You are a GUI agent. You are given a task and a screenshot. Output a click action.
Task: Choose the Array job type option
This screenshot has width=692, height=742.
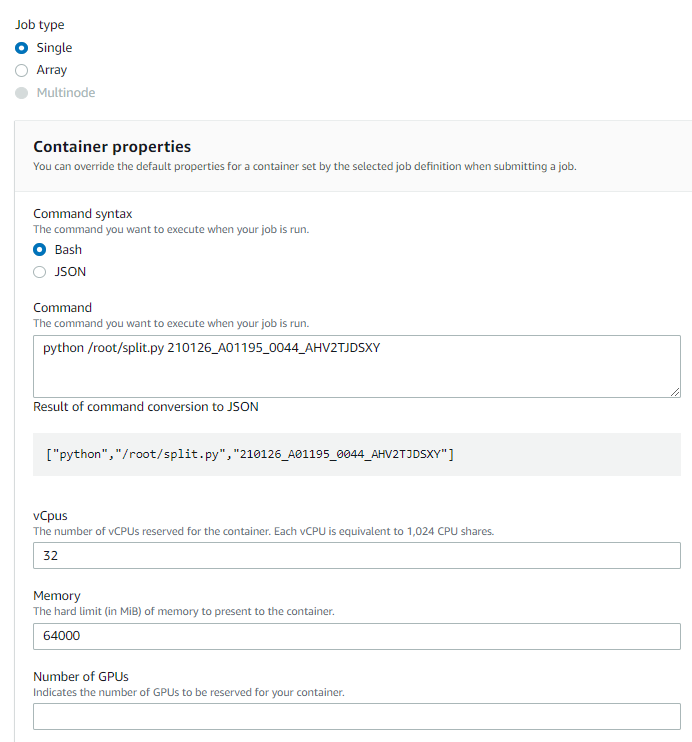click(22, 70)
